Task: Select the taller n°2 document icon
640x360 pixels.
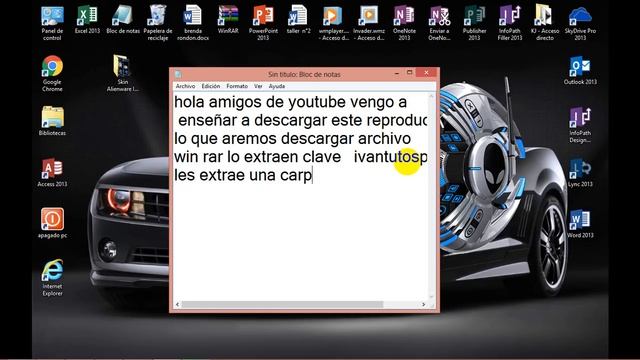Action: pos(298,20)
